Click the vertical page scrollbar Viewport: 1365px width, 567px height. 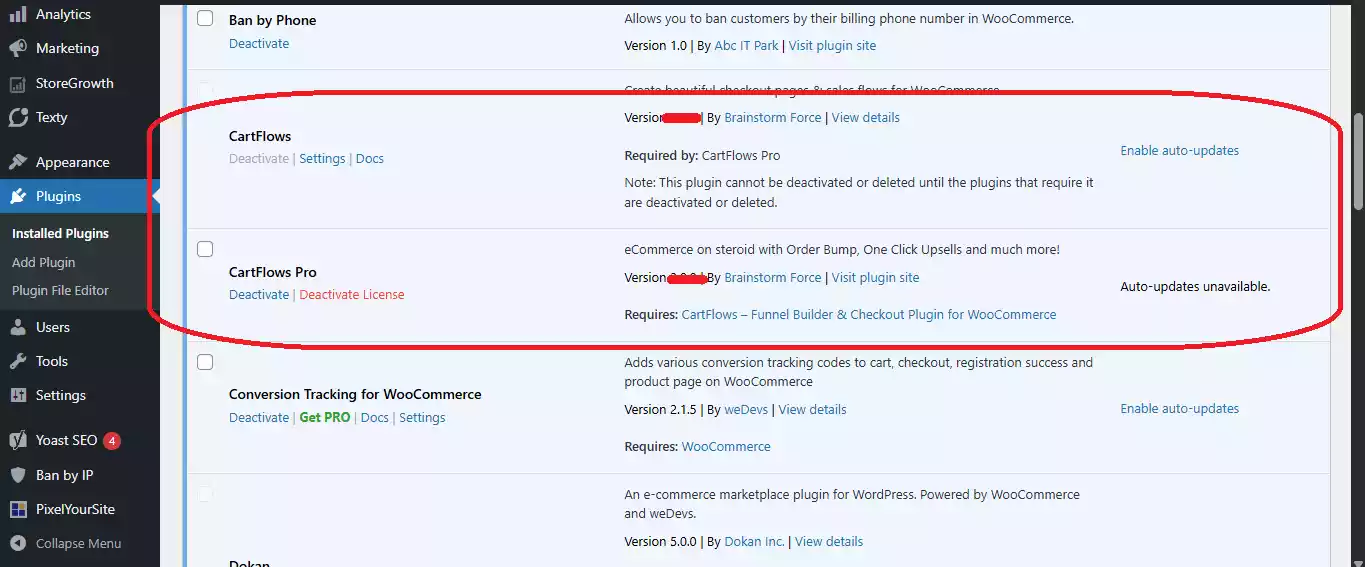tap(1358, 160)
